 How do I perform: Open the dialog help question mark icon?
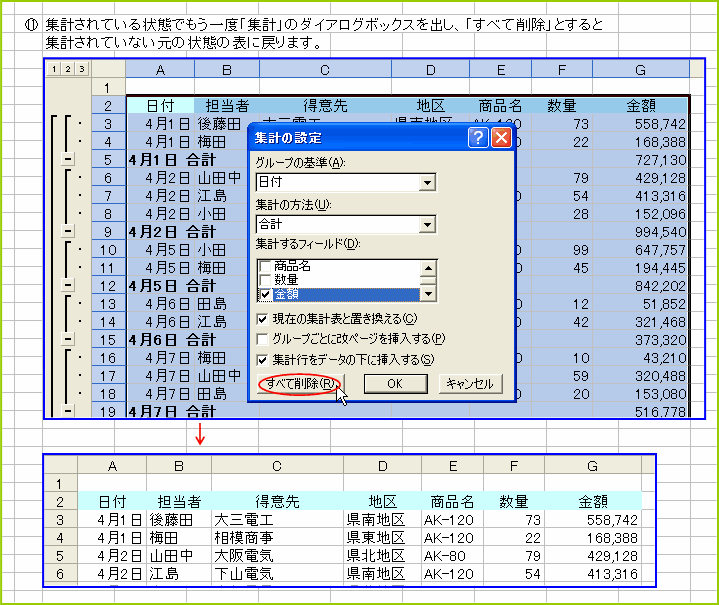[x=478, y=138]
